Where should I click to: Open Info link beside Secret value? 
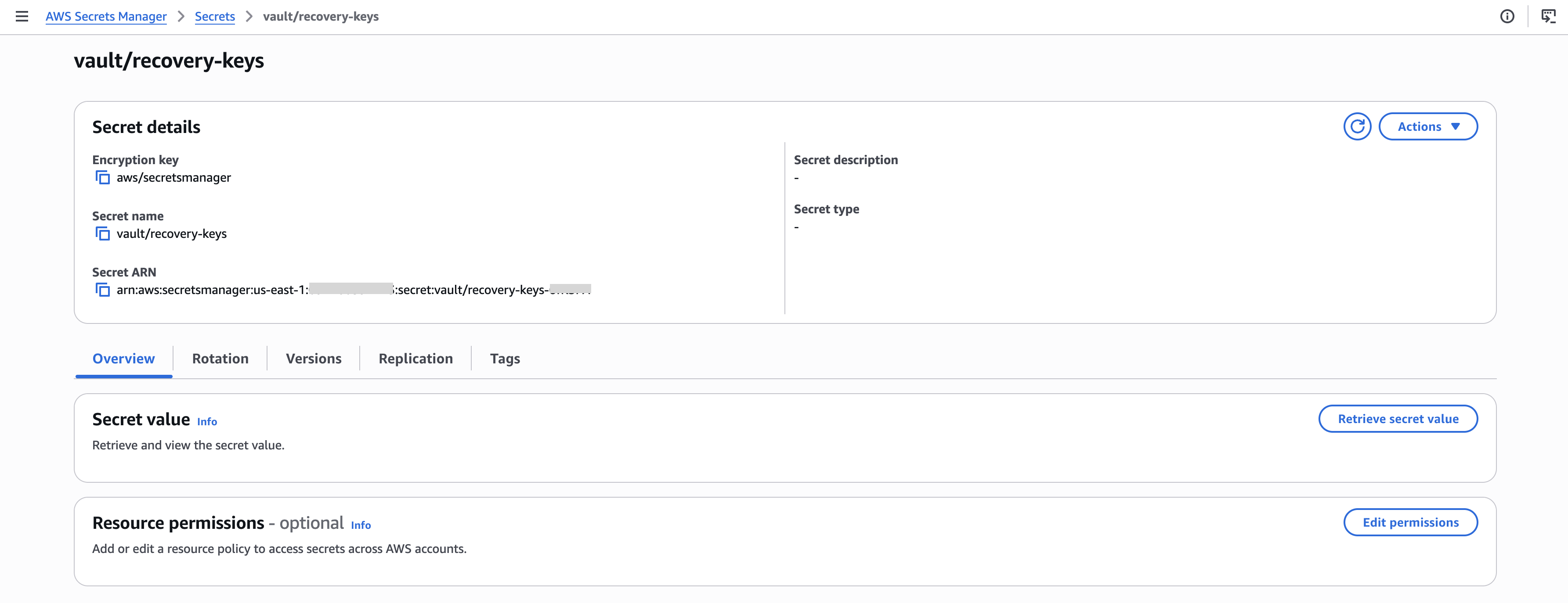pyautogui.click(x=207, y=422)
